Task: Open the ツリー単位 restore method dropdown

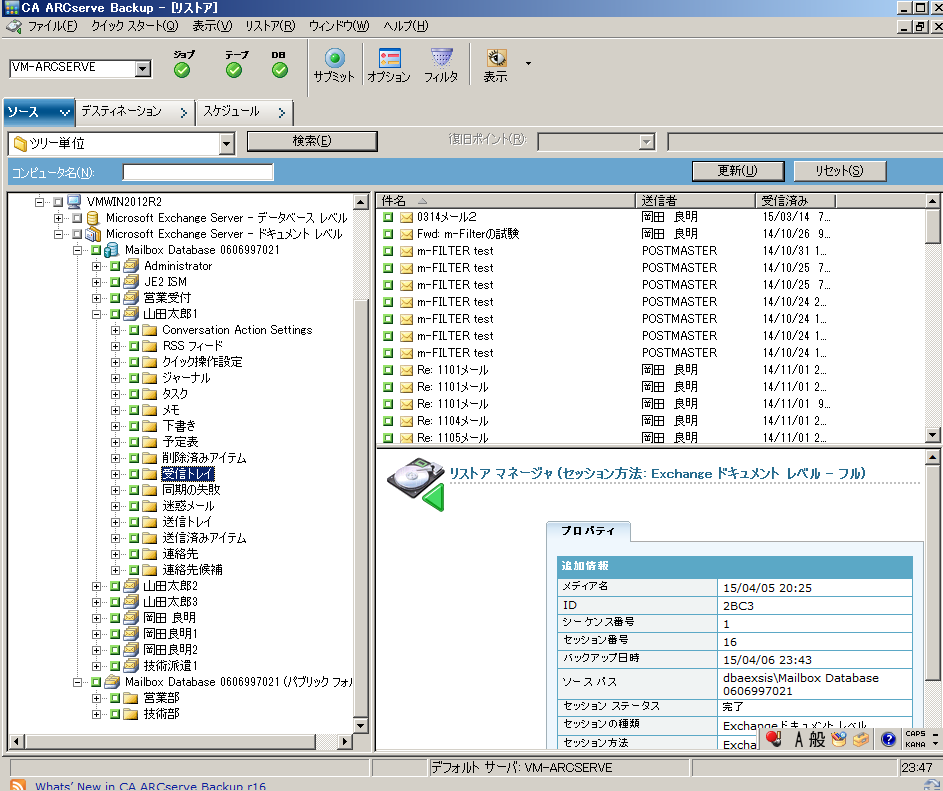Action: click(226, 144)
